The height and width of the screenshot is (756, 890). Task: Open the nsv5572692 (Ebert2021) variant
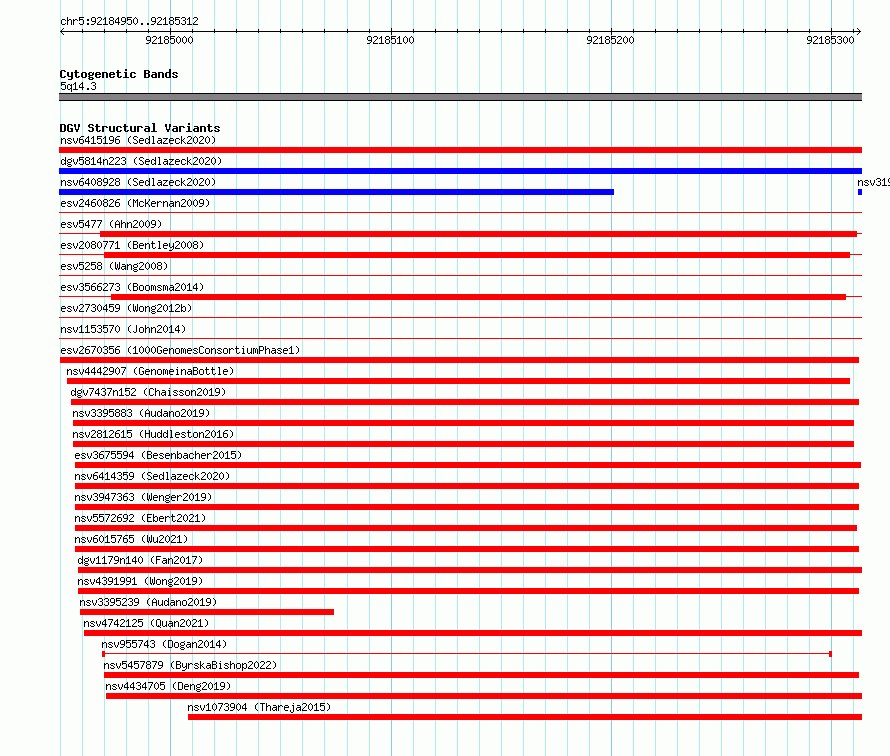tap(140, 518)
